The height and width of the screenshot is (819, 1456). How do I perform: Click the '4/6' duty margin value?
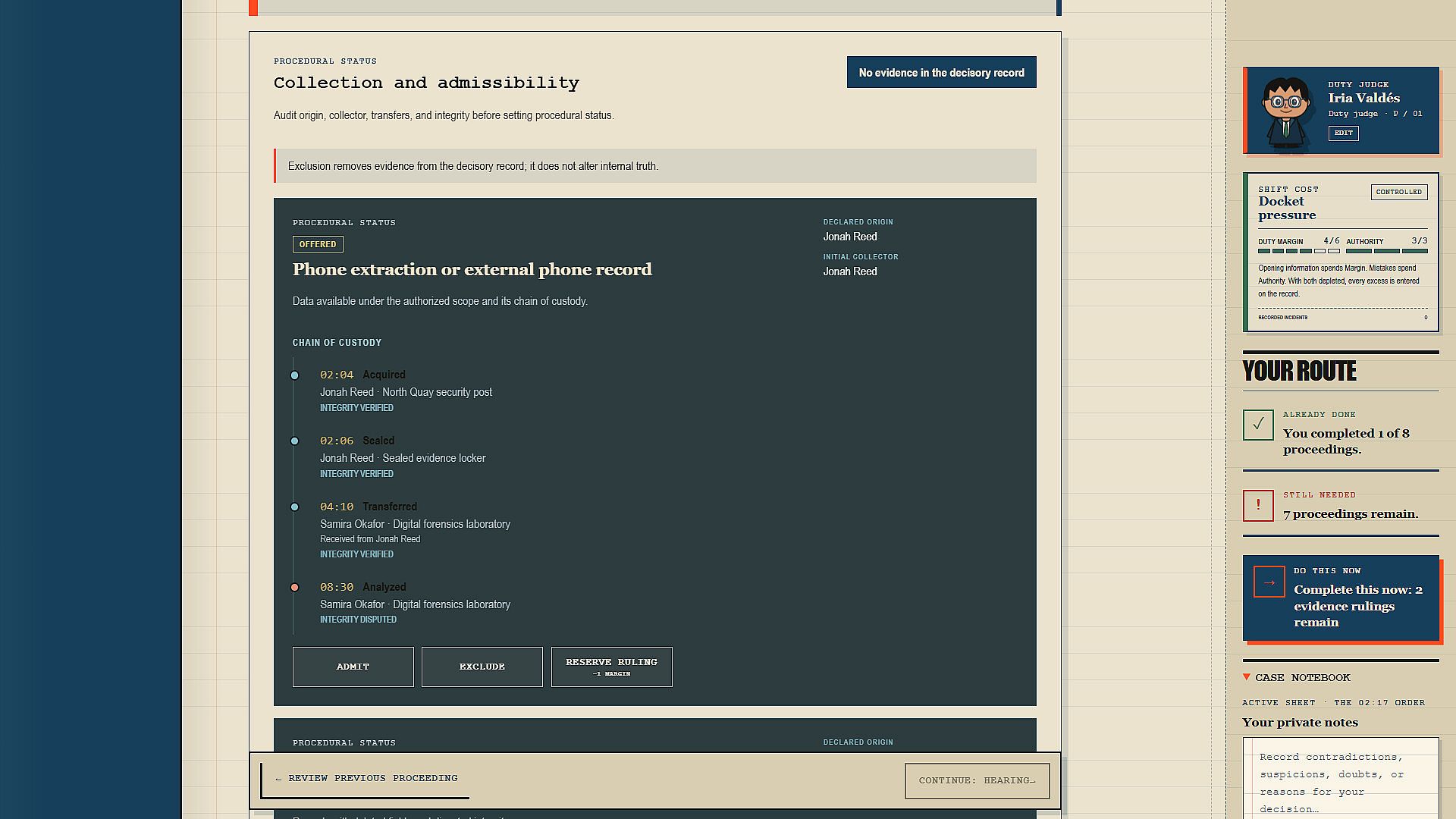pyautogui.click(x=1332, y=241)
